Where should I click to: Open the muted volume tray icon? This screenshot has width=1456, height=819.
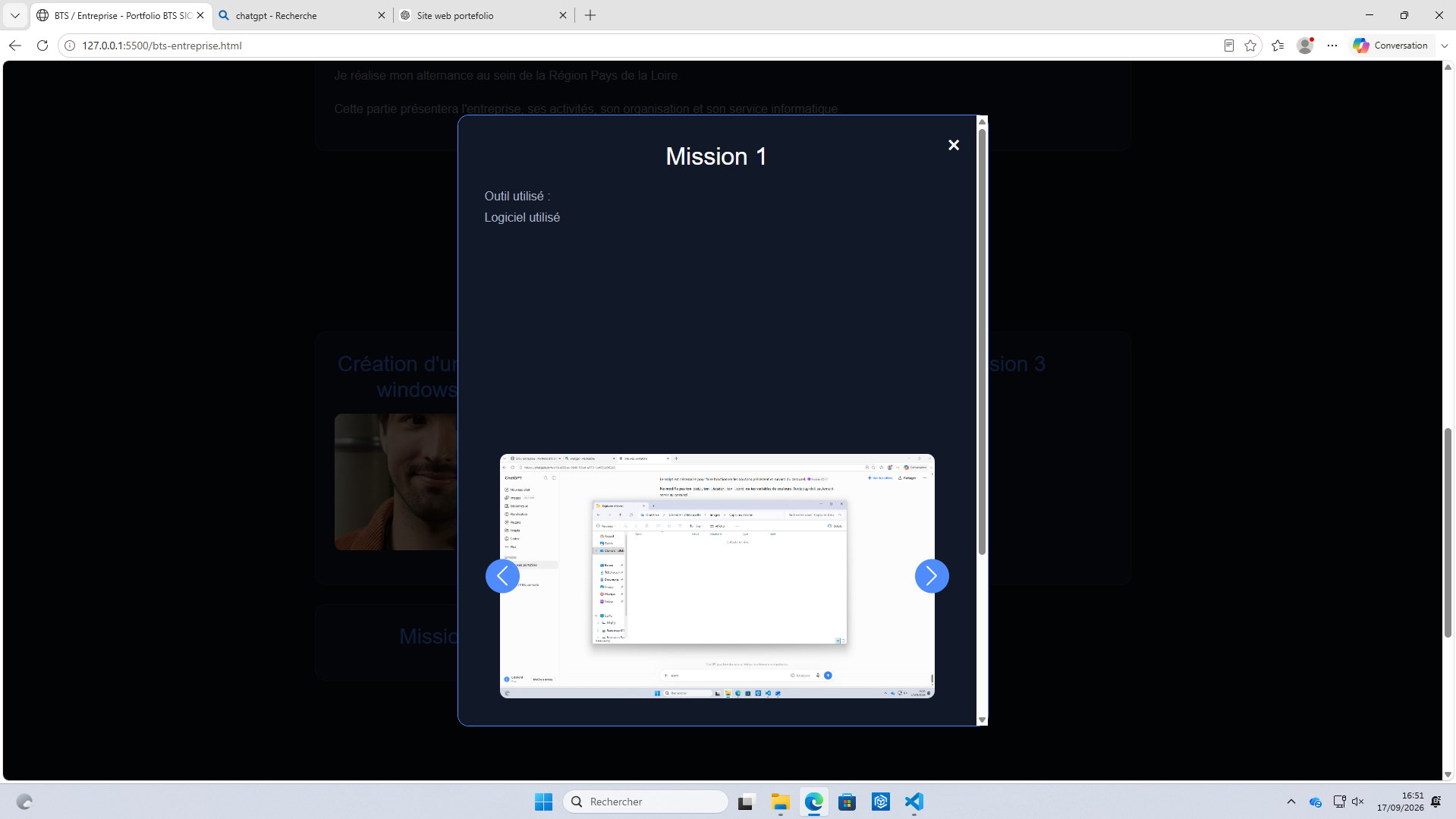pyautogui.click(x=1358, y=802)
